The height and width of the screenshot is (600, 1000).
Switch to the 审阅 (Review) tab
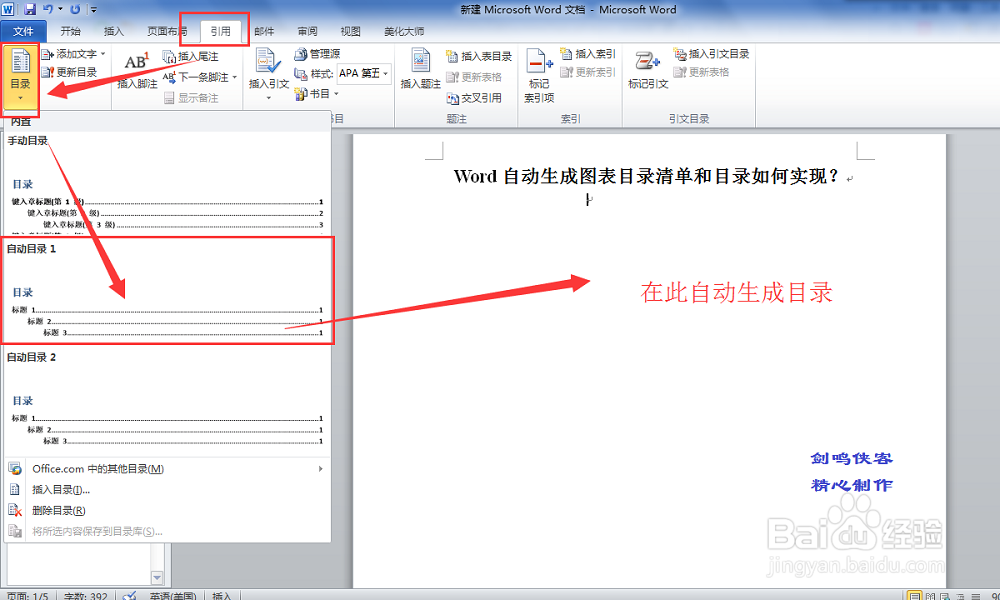point(307,31)
